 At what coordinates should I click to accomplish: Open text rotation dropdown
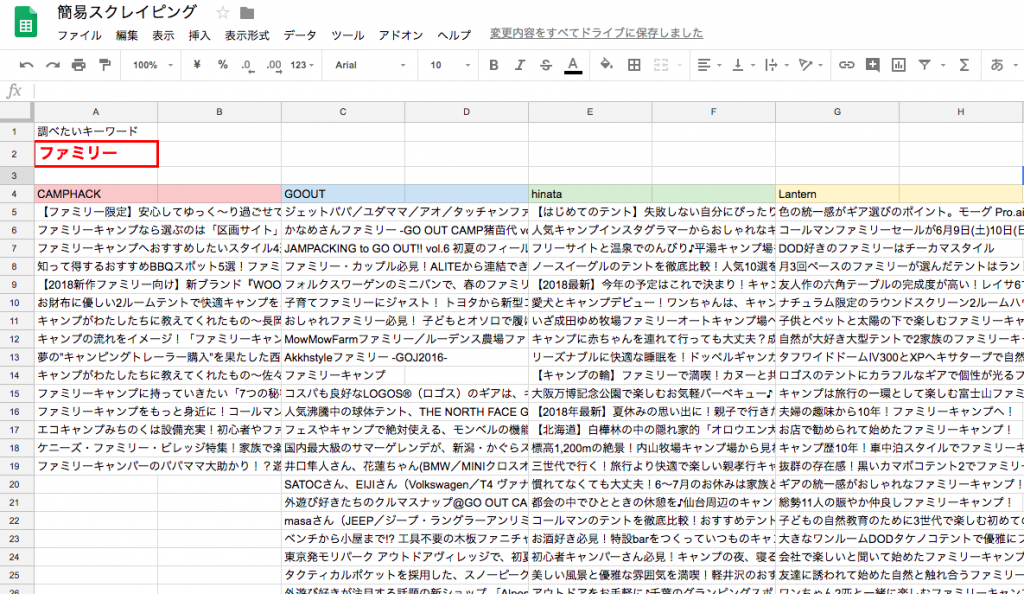click(x=810, y=65)
